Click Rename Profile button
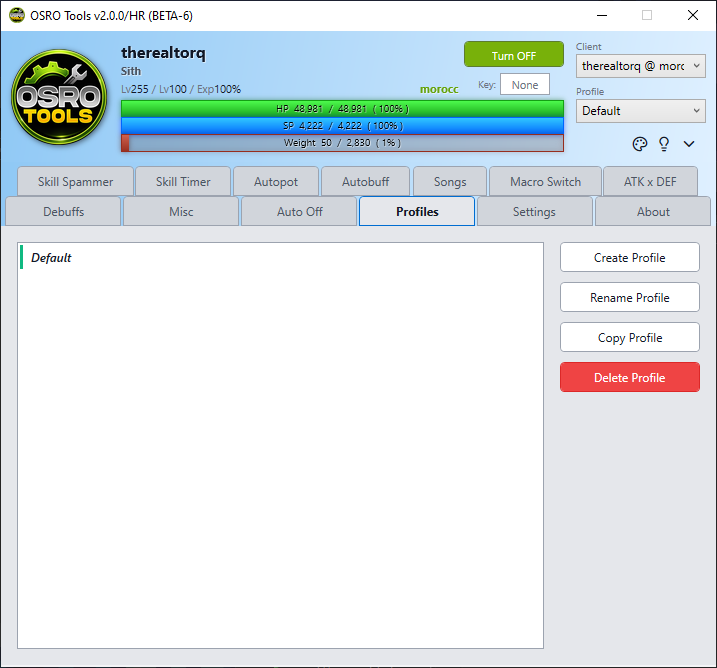This screenshot has width=717, height=668. 630,298
